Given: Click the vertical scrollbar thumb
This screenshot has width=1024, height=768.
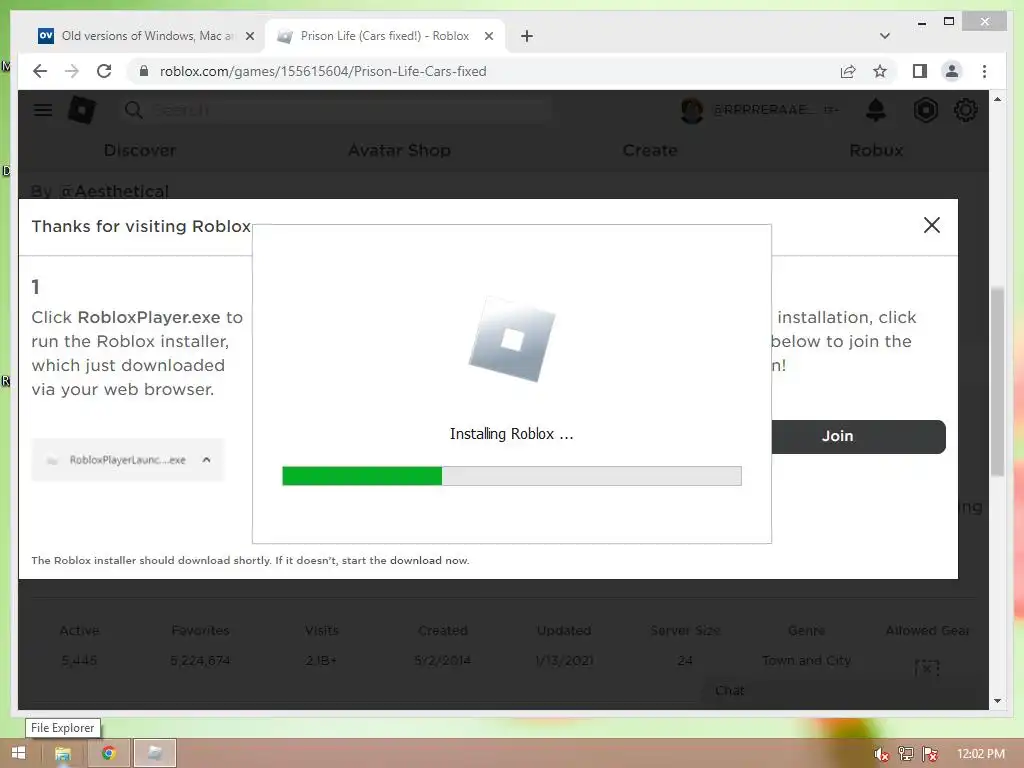Looking at the screenshot, I should pyautogui.click(x=997, y=382).
